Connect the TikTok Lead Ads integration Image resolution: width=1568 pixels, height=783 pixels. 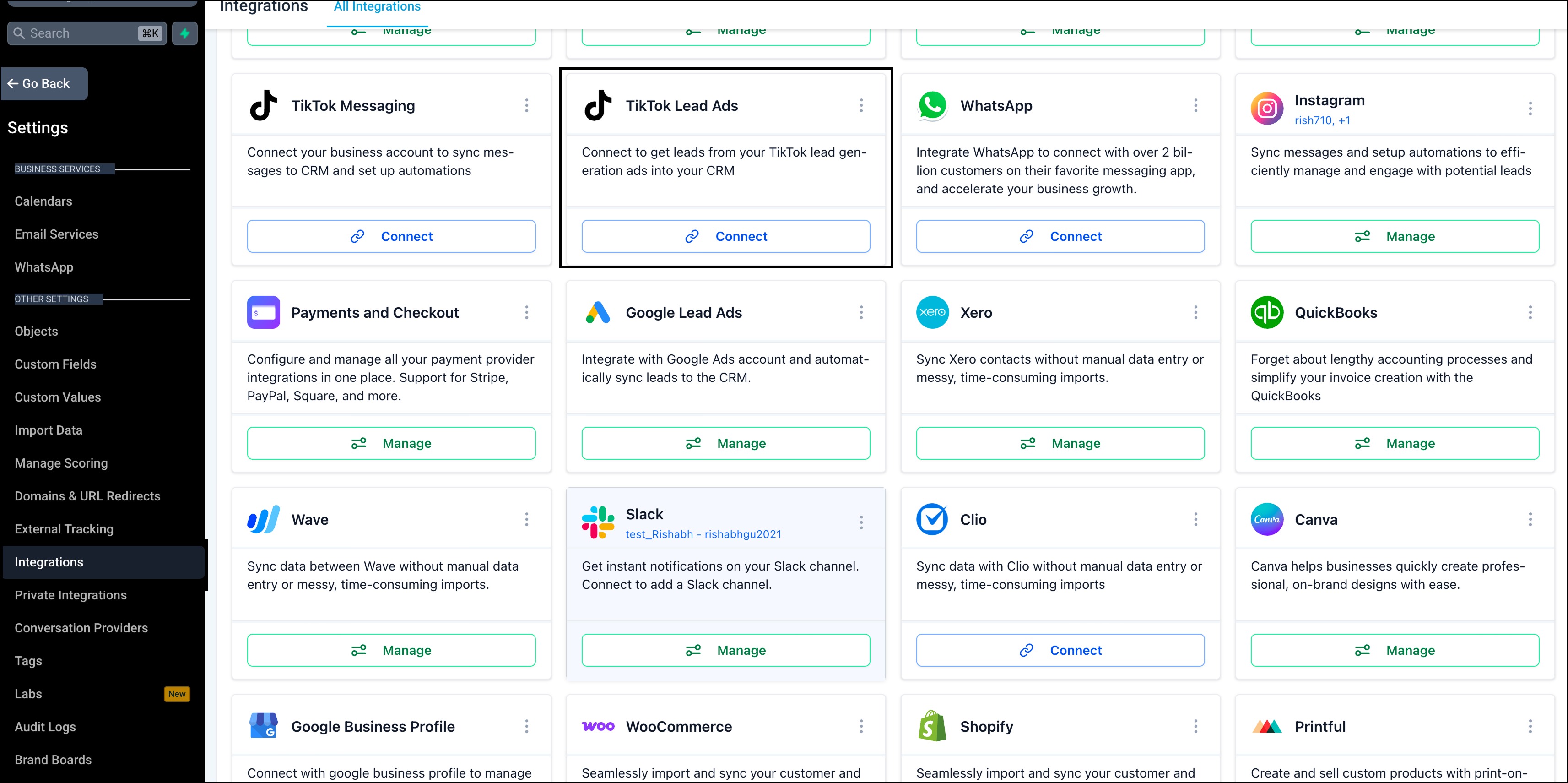click(725, 236)
